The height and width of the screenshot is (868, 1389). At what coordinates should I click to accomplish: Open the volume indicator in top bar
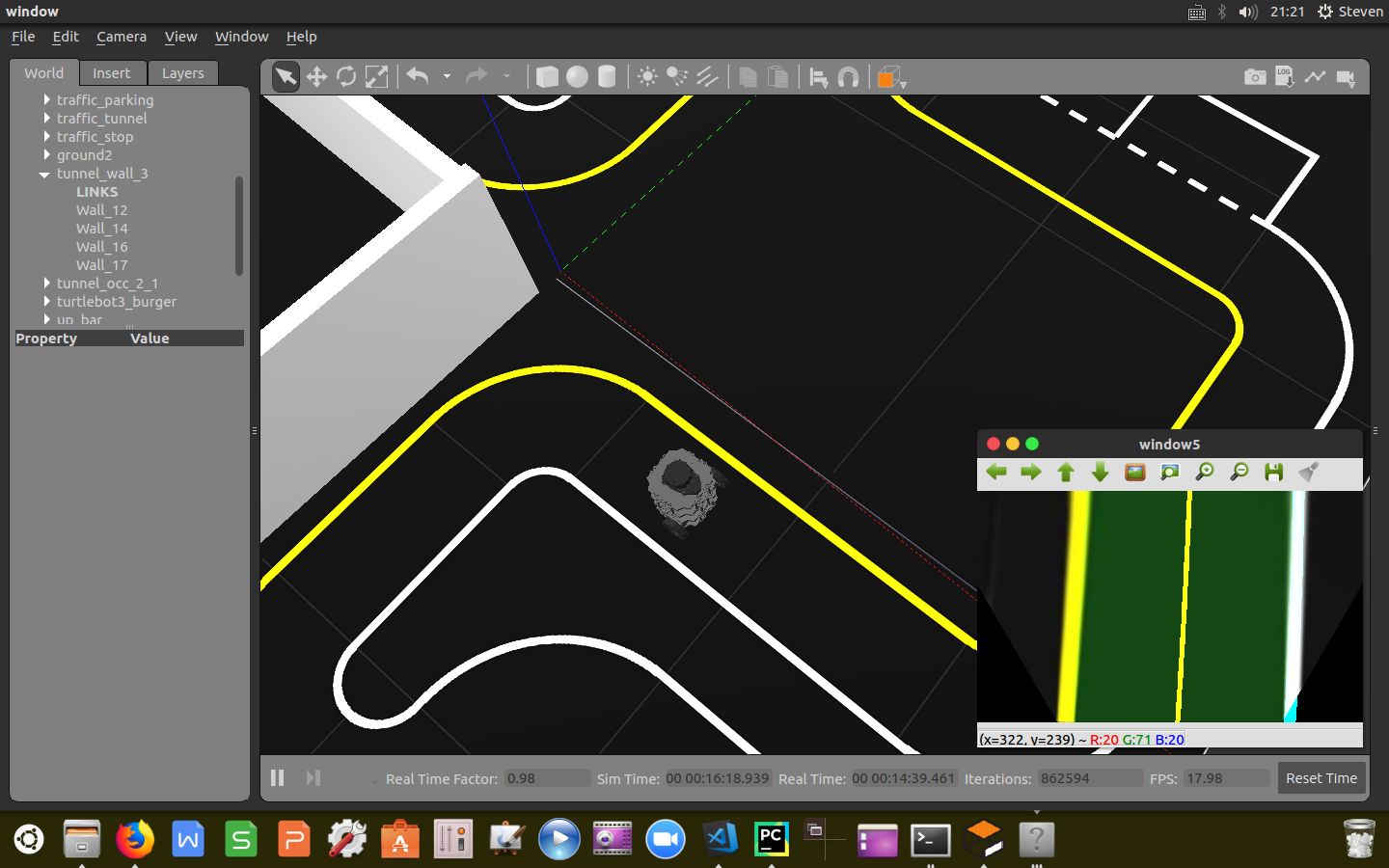[1248, 12]
